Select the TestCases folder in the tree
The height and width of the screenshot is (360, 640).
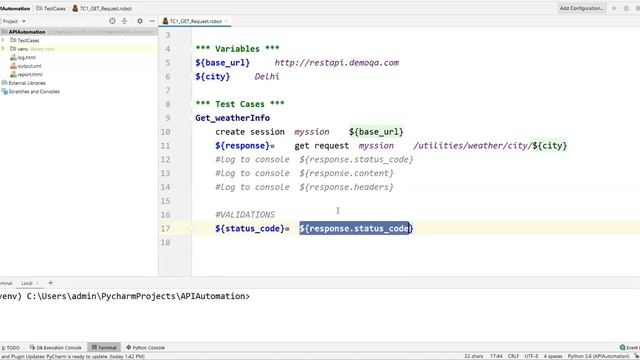[28, 40]
